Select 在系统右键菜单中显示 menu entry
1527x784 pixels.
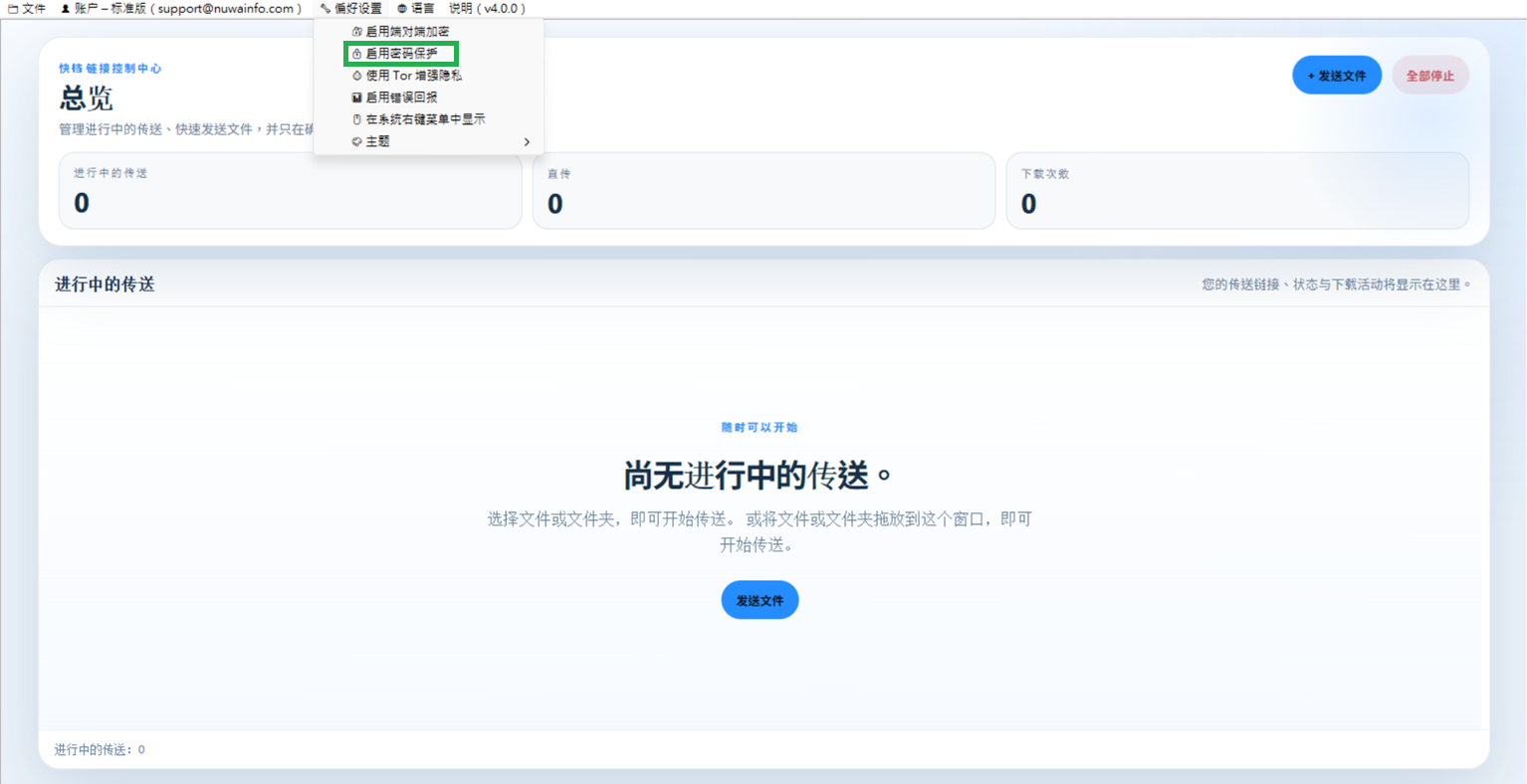(x=428, y=119)
